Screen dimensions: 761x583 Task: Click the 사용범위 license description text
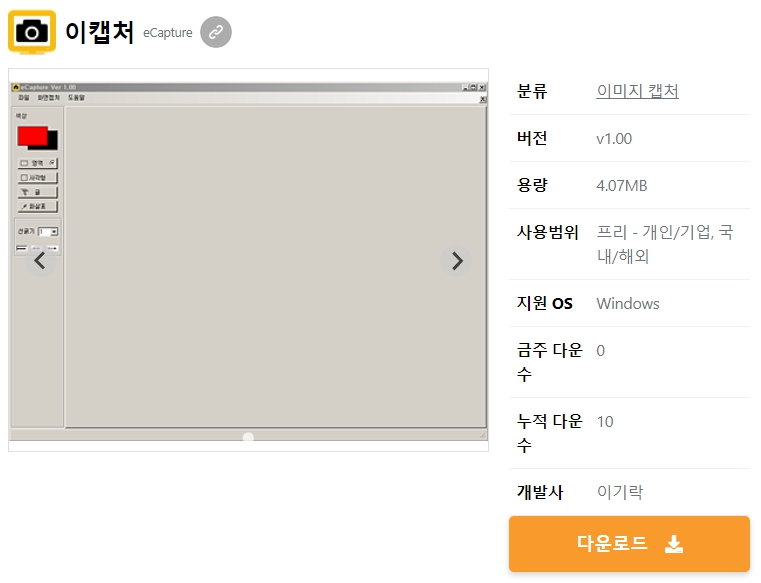(664, 244)
